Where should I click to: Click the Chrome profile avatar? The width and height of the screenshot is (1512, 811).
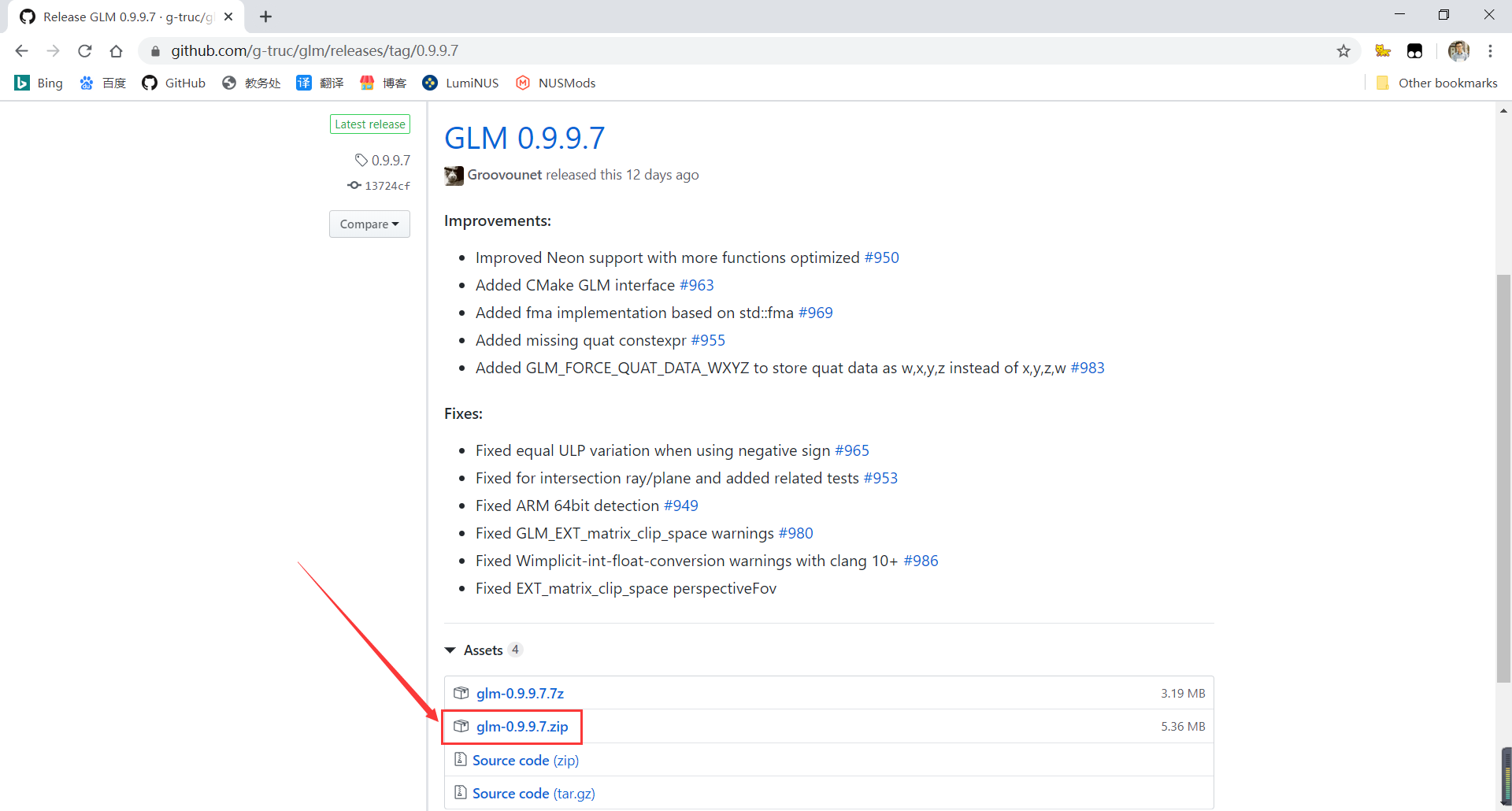click(x=1458, y=50)
